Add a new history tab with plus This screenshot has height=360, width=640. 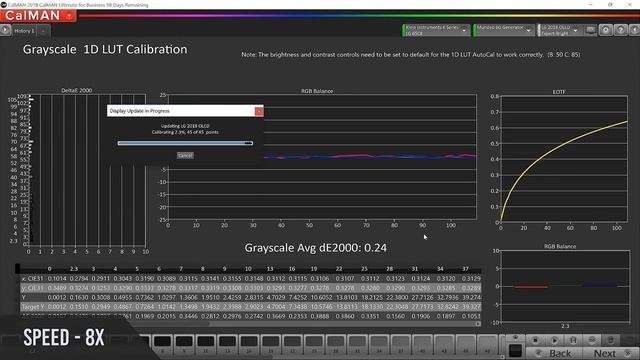pos(43,31)
